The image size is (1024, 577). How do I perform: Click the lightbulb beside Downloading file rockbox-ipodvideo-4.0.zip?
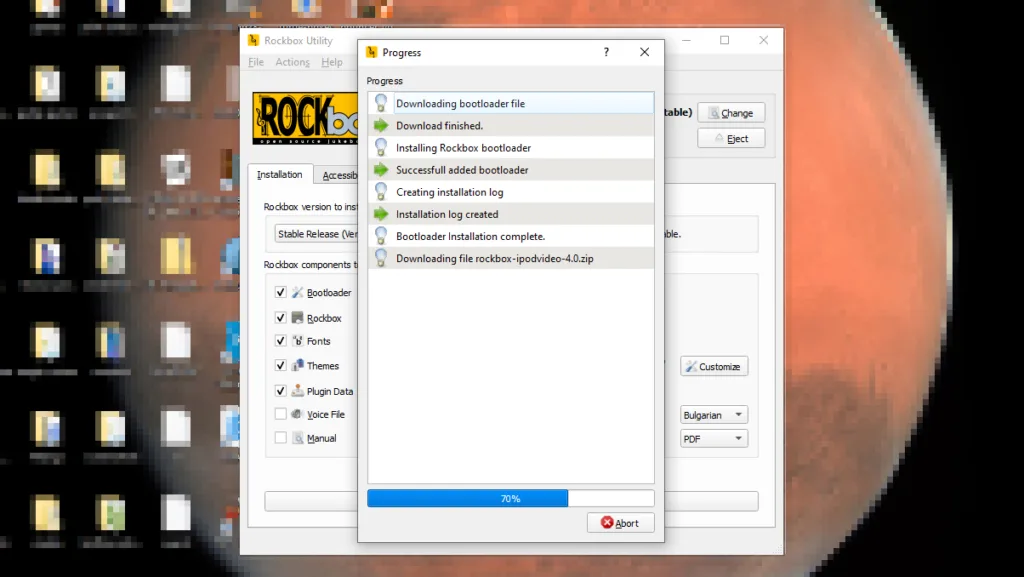(381, 258)
